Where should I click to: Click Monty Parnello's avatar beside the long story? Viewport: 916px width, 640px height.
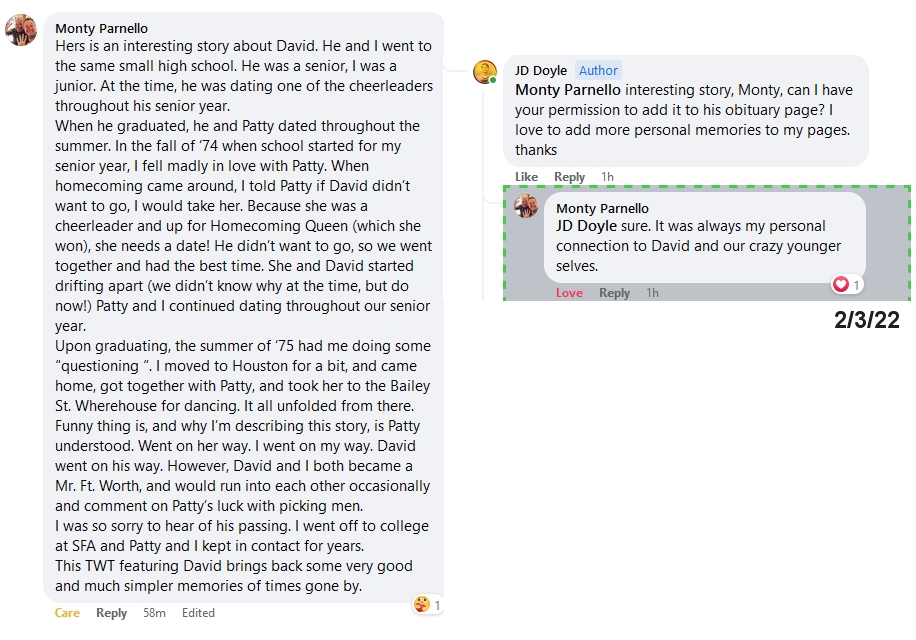(x=20, y=29)
